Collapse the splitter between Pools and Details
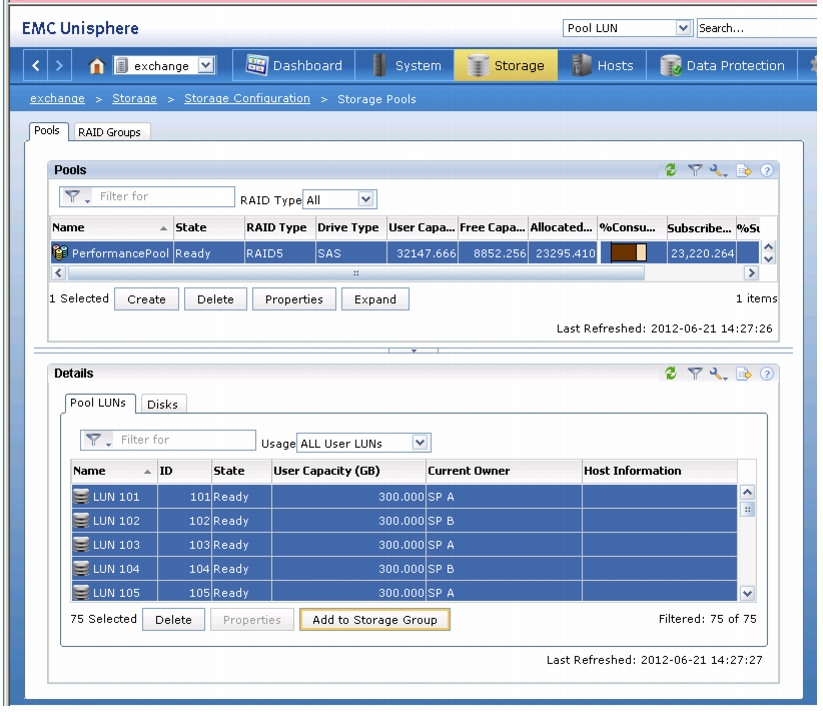 point(414,350)
